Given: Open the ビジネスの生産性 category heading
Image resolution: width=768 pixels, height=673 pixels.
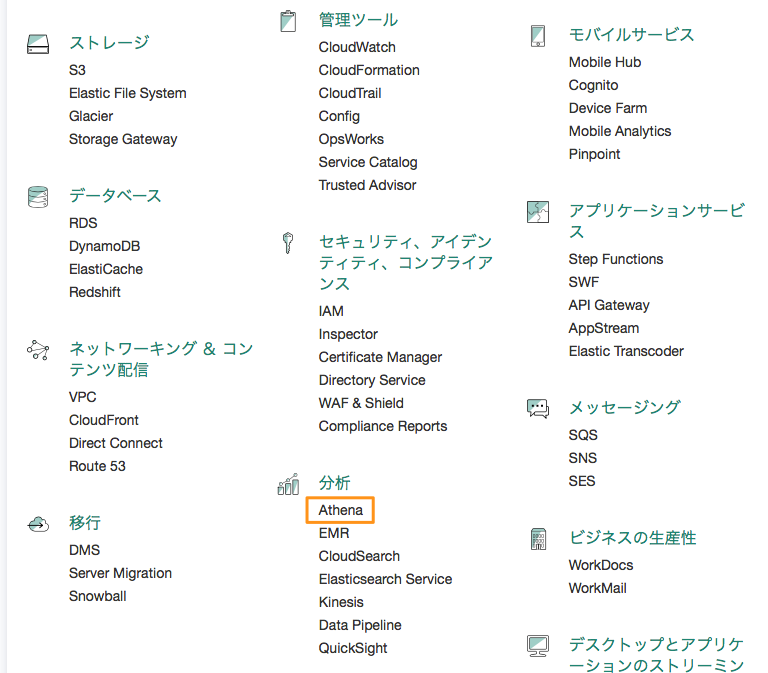Looking at the screenshot, I should (x=632, y=537).
